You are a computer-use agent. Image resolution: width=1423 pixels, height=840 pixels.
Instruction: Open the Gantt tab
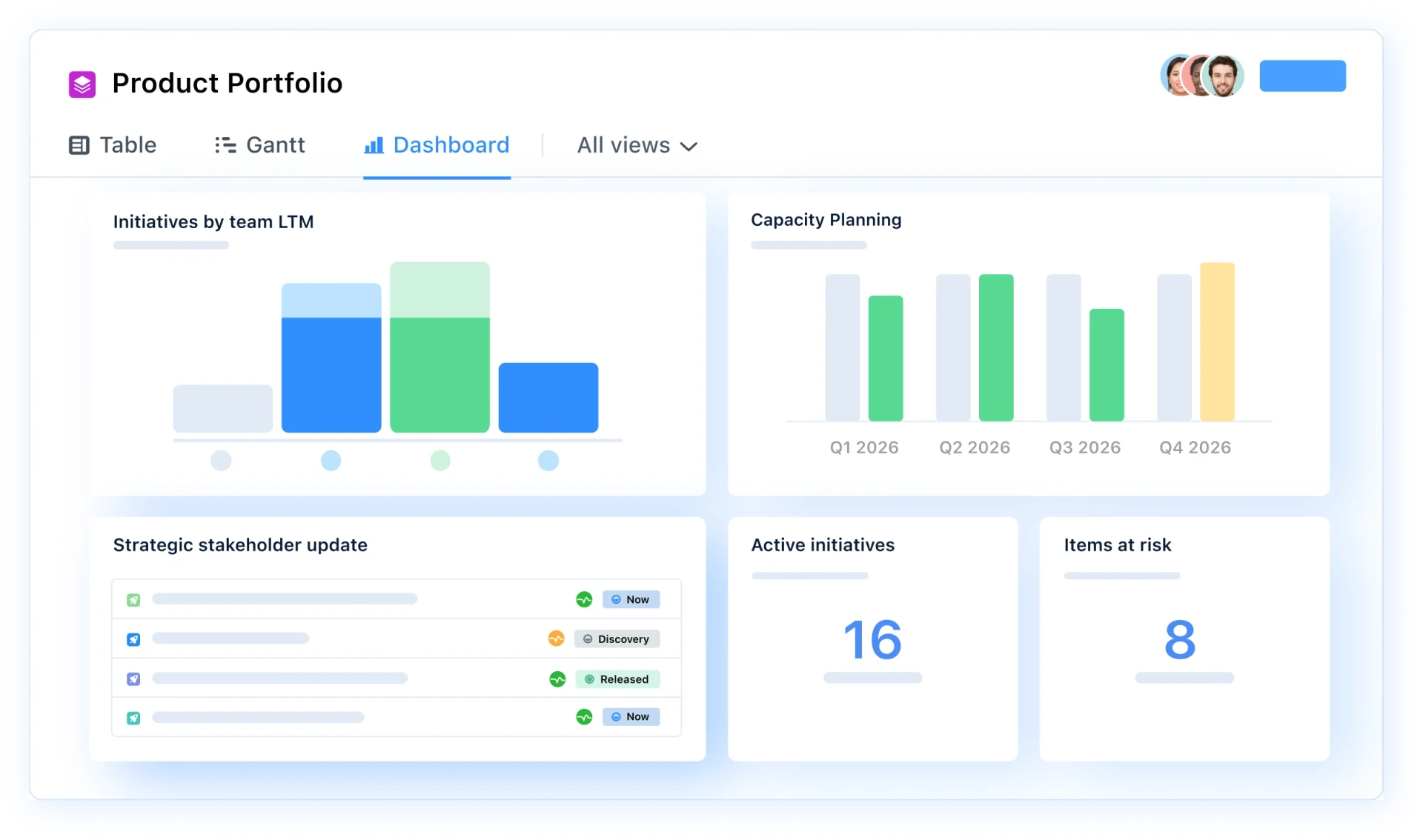pyautogui.click(x=275, y=145)
